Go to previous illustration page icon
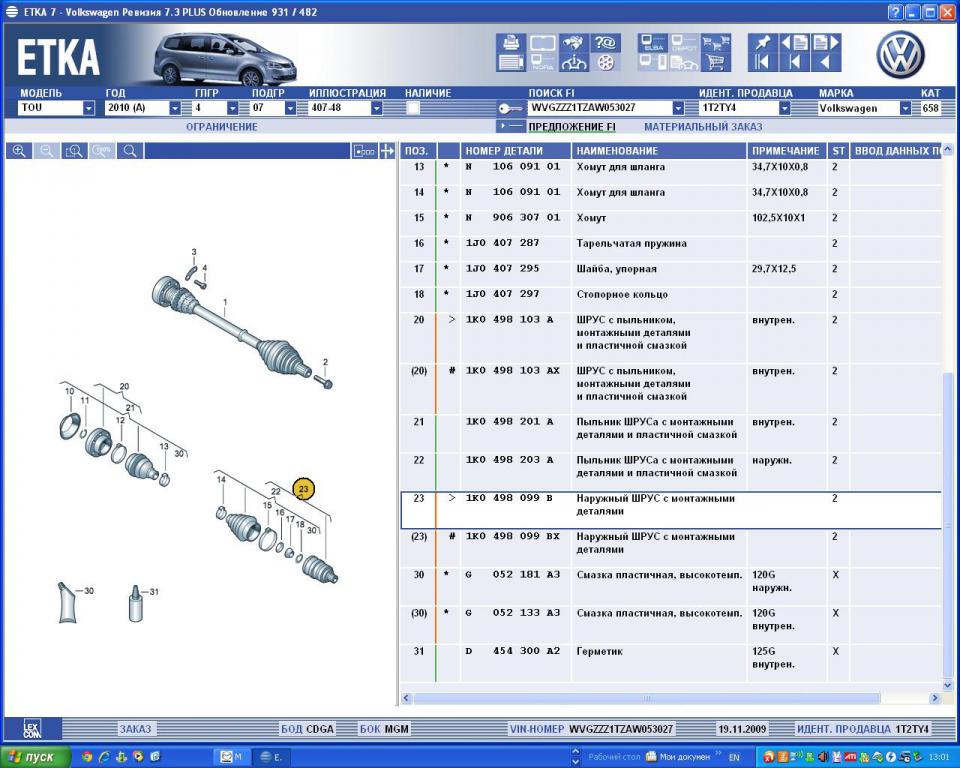Image resolution: width=960 pixels, height=768 pixels. pos(795,43)
